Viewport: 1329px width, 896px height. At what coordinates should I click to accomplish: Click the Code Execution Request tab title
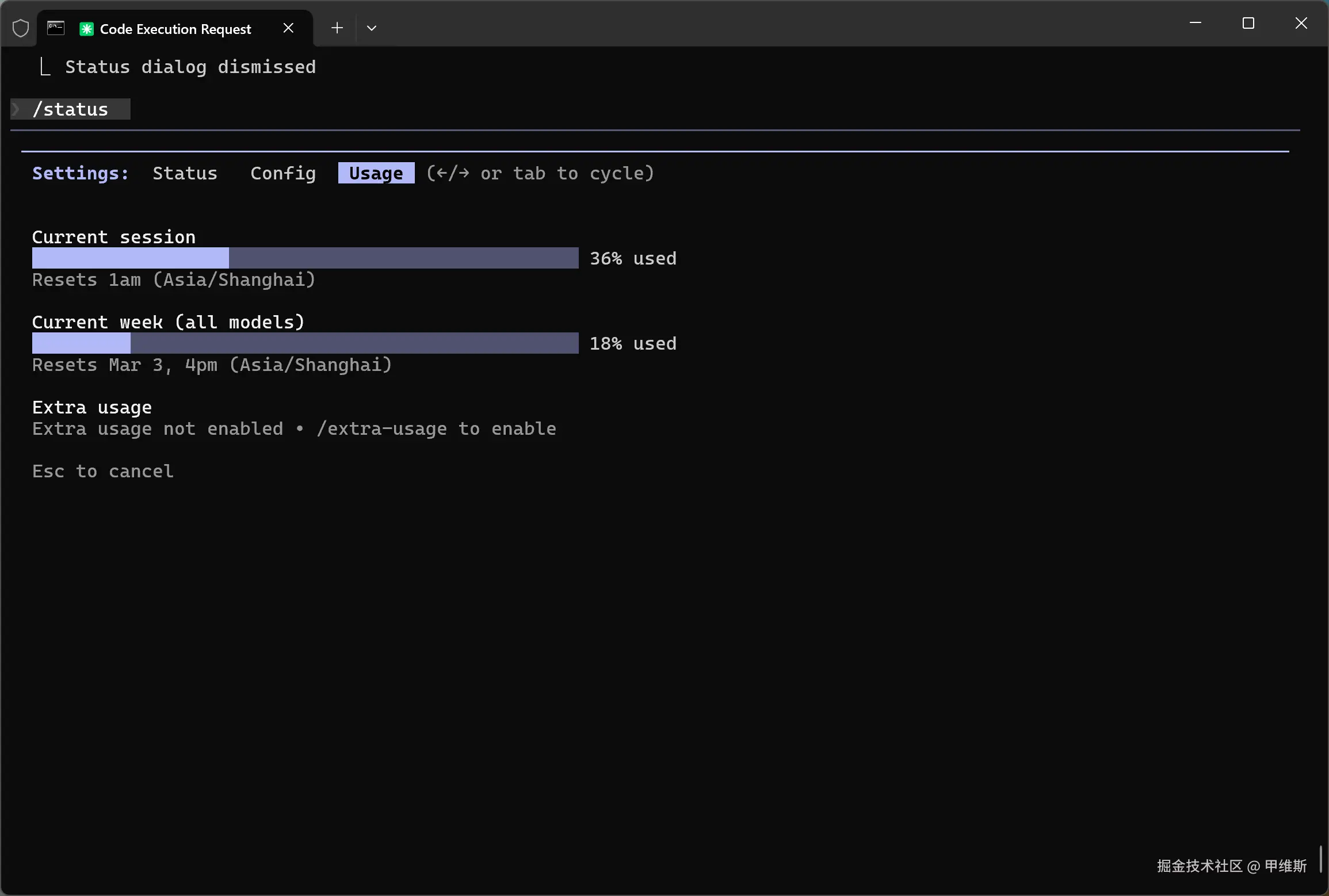click(x=175, y=29)
